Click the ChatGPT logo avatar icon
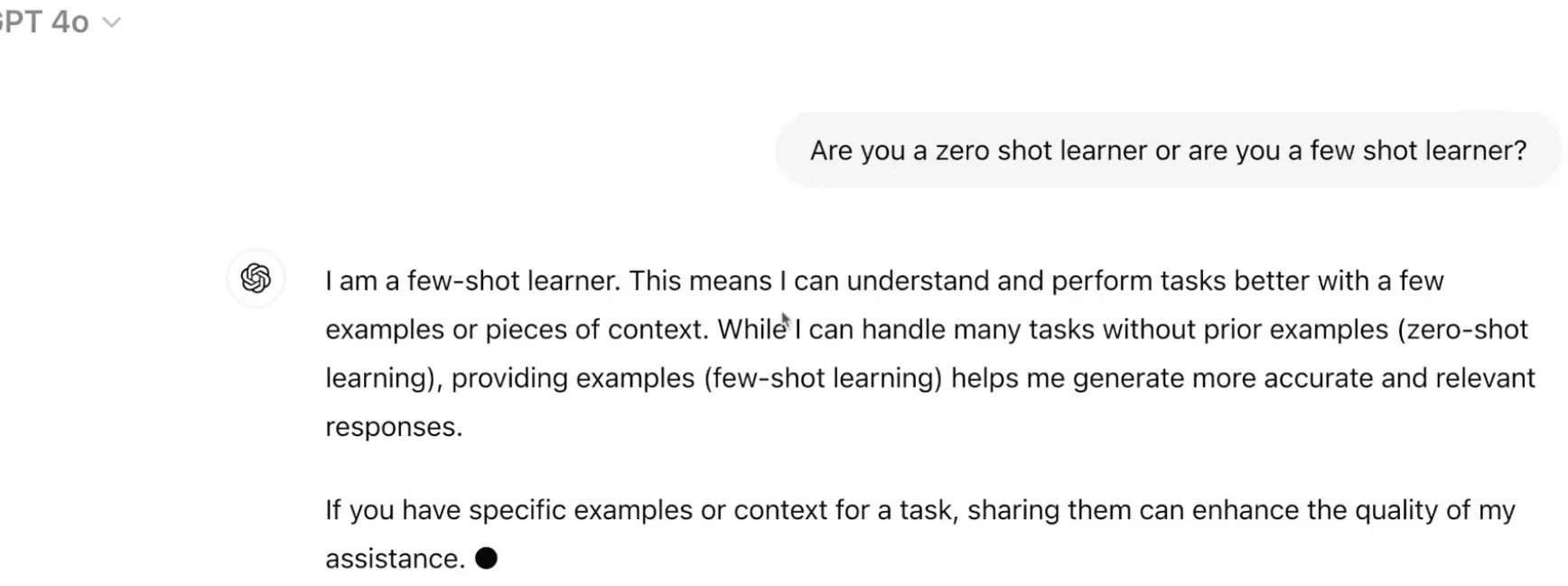This screenshot has height=586, width=1568. pos(256,278)
